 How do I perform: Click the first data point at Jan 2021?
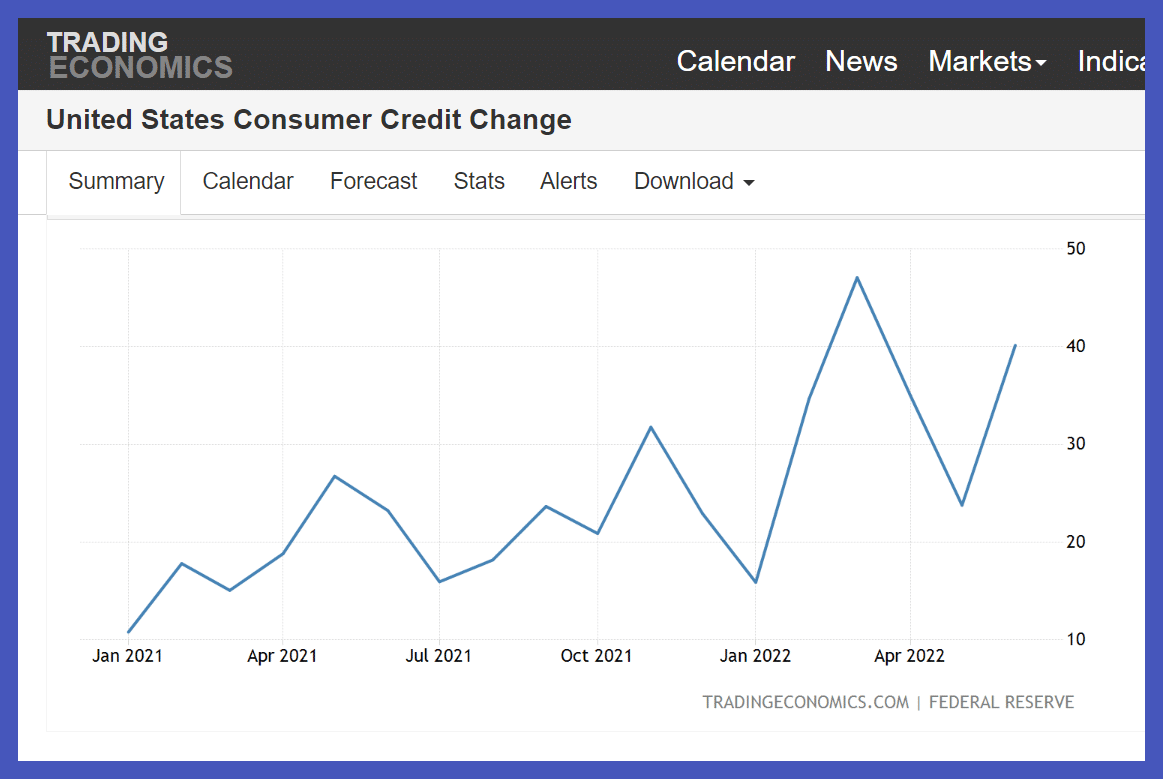[129, 632]
